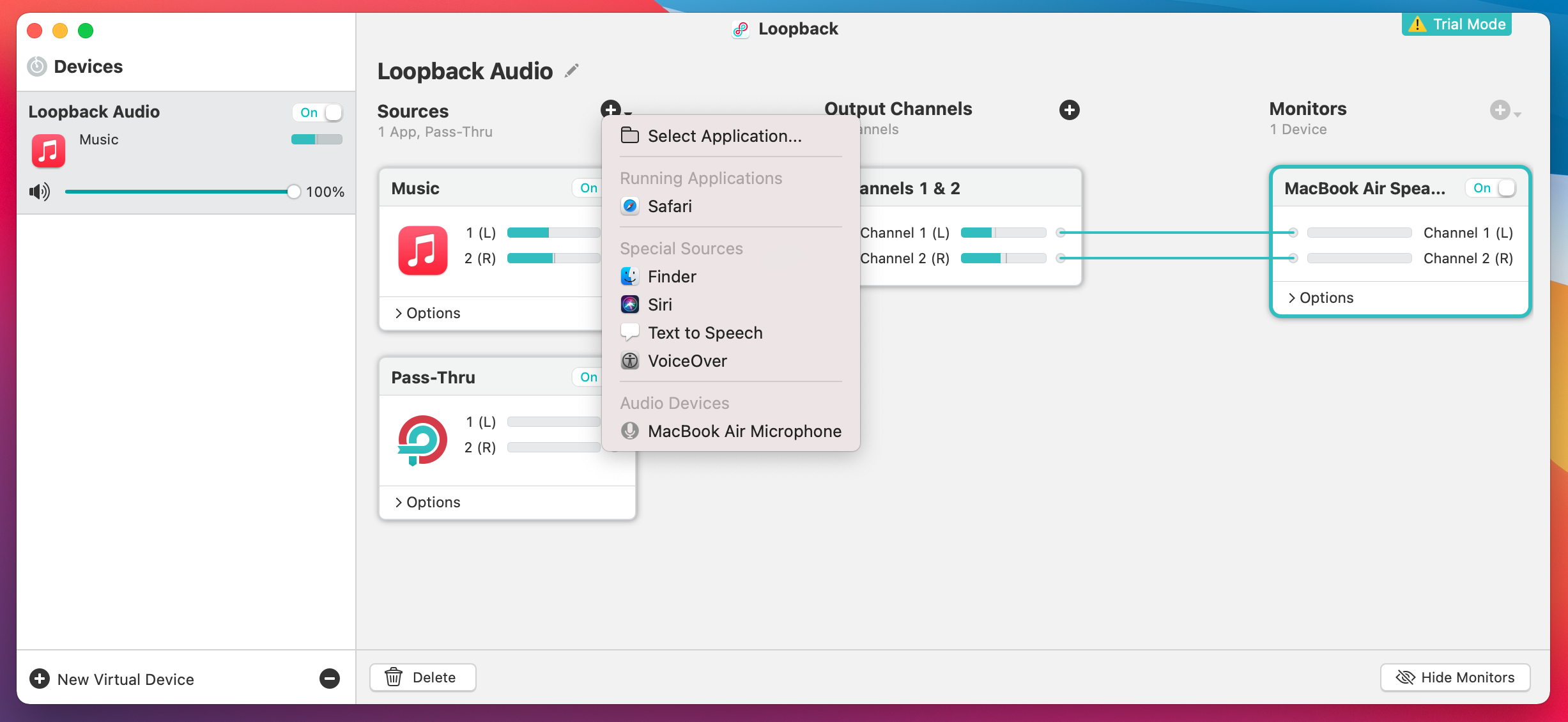Click the Safari icon in the menu

pos(630,206)
